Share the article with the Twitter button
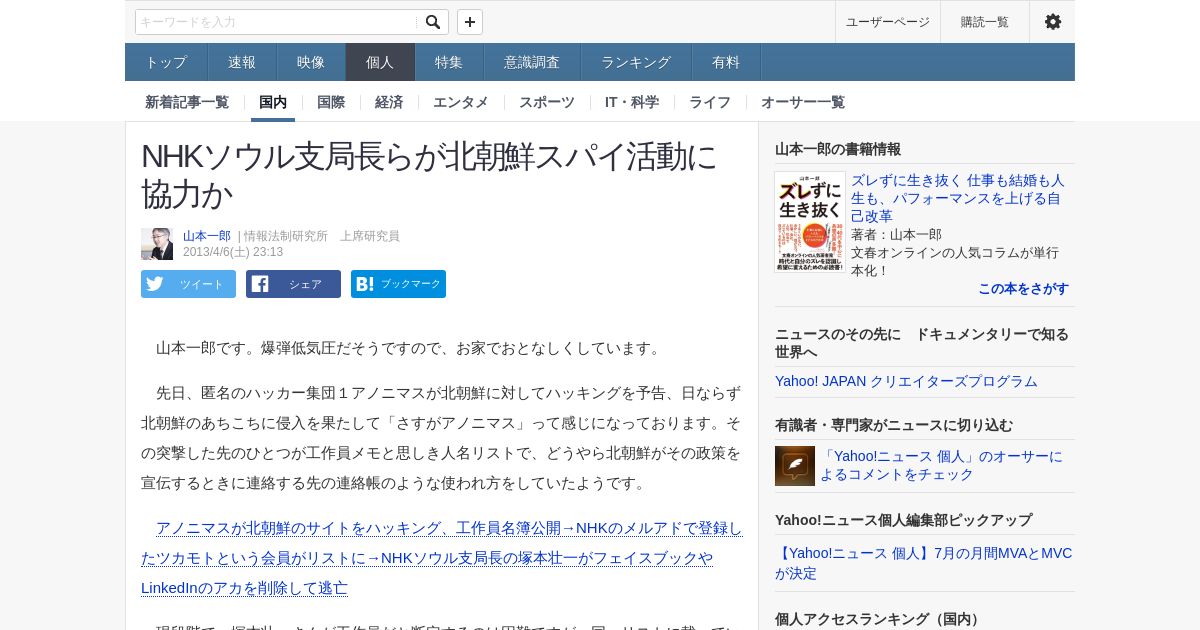 point(188,284)
